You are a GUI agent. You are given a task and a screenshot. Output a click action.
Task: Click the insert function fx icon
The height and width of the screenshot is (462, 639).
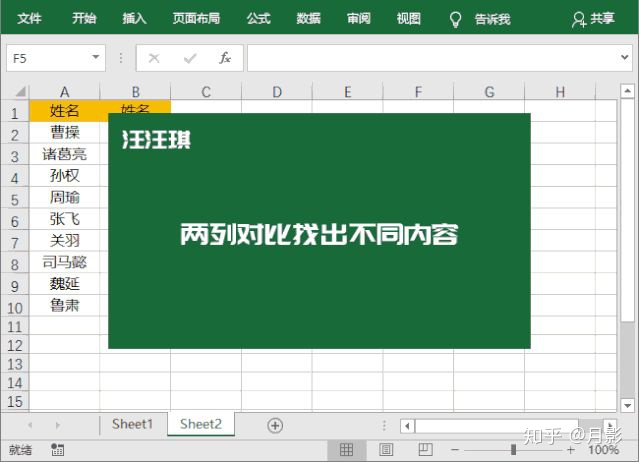(x=225, y=58)
